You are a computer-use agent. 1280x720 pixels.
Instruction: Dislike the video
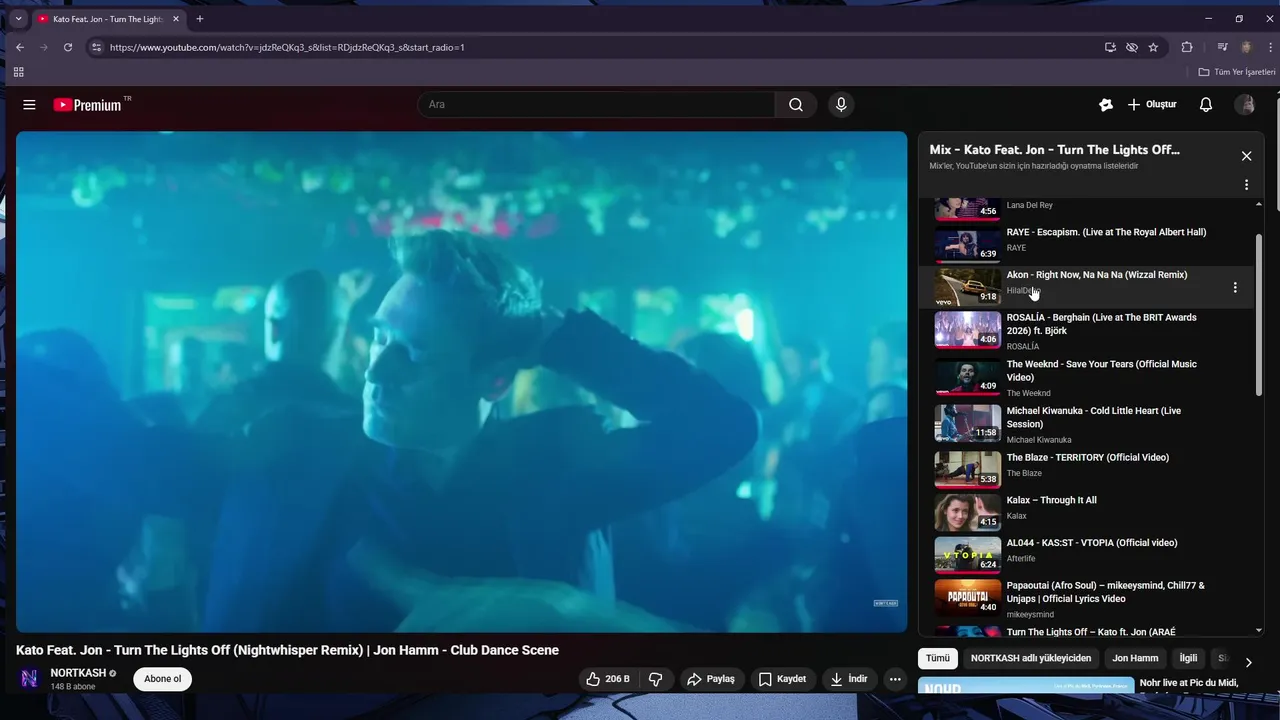(x=656, y=679)
